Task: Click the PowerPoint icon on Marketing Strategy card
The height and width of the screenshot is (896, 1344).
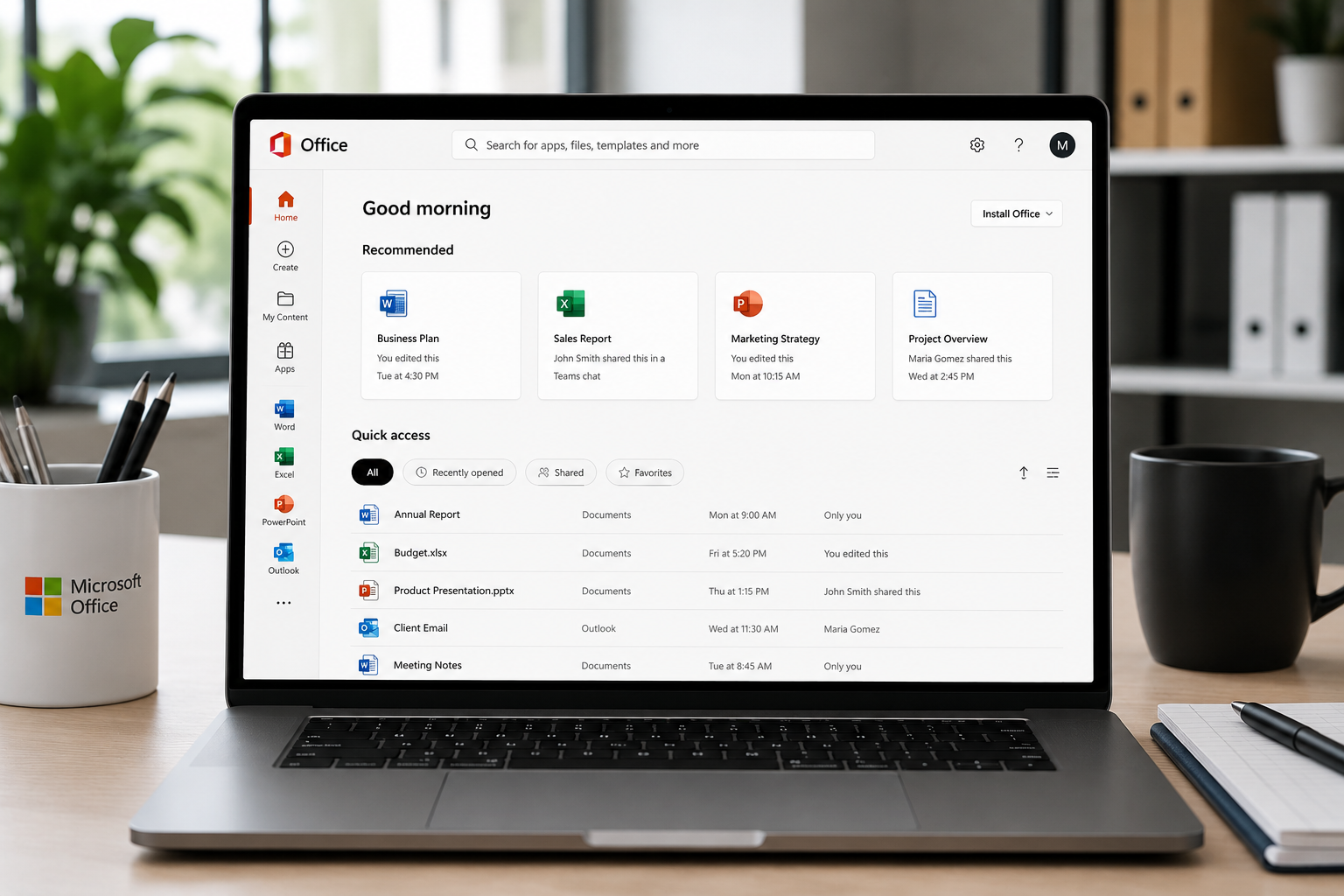Action: point(748,304)
